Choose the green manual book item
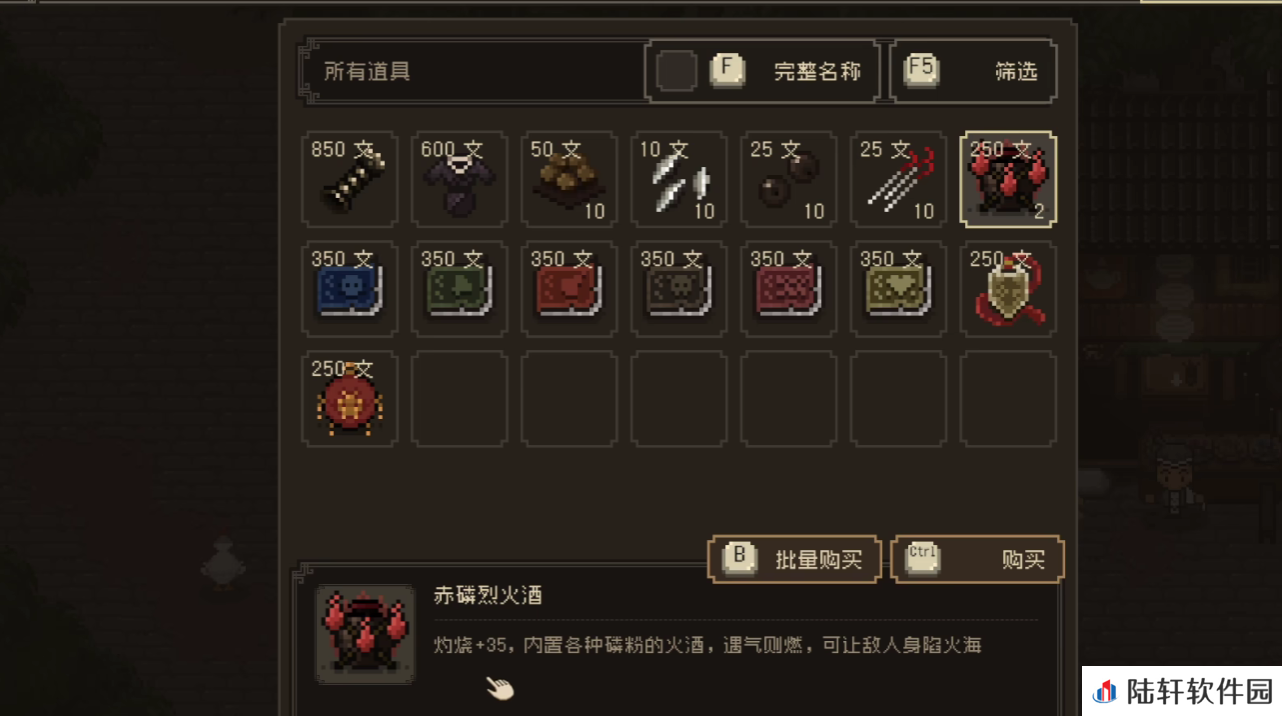 coord(460,289)
